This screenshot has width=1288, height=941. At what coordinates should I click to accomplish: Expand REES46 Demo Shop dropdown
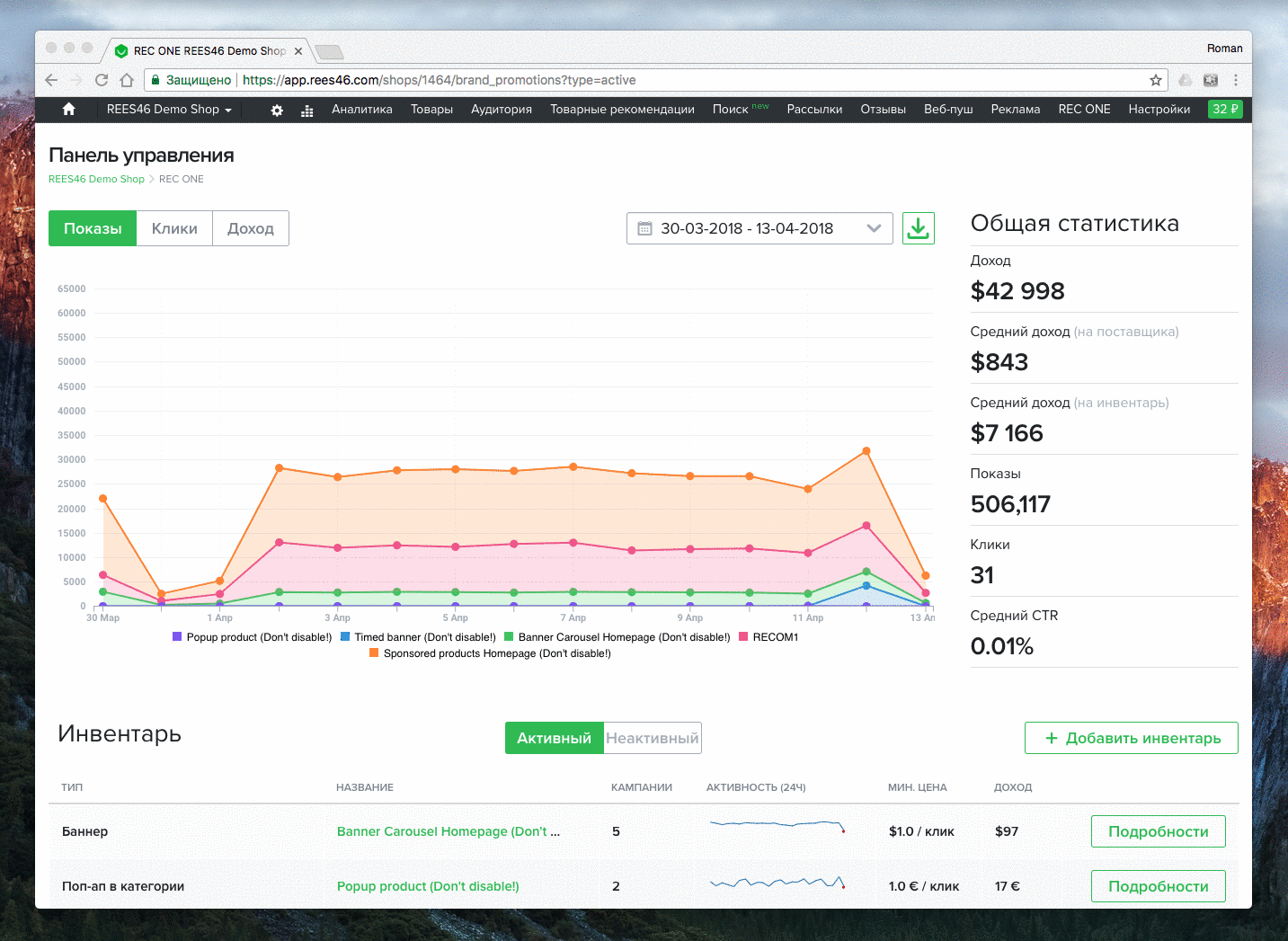point(169,109)
